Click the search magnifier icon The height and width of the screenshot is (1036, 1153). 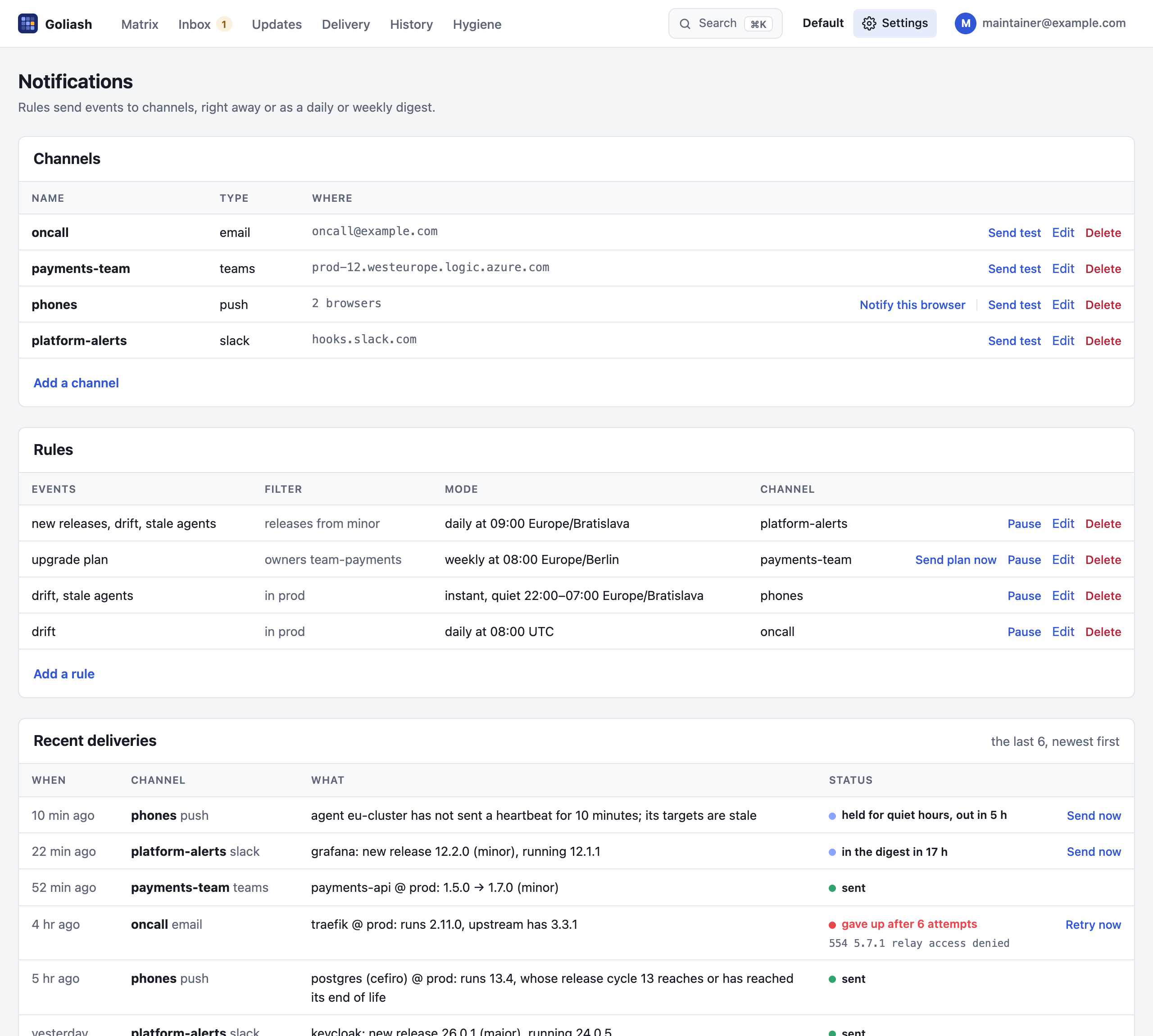(x=685, y=24)
